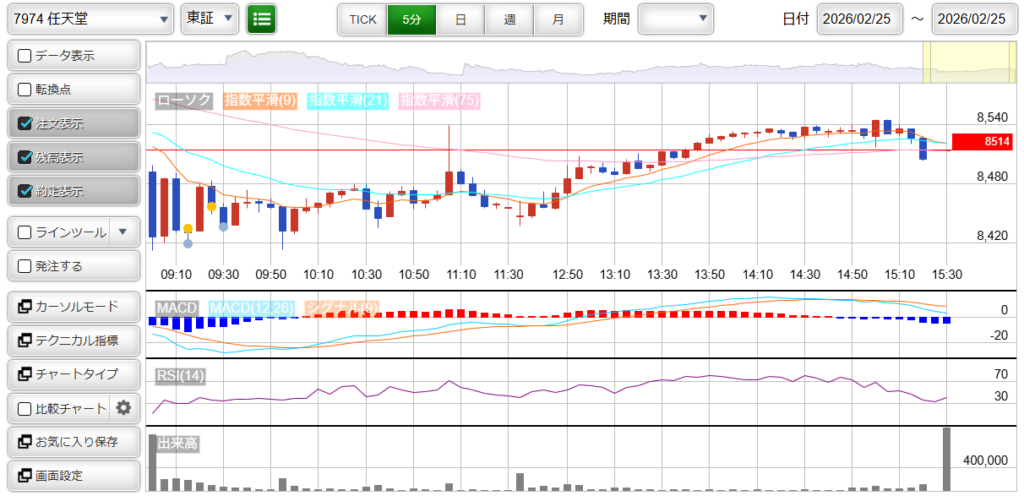1024x496 pixels.
Task: Enable the データ表示 checkbox
Action: (x=26, y=55)
